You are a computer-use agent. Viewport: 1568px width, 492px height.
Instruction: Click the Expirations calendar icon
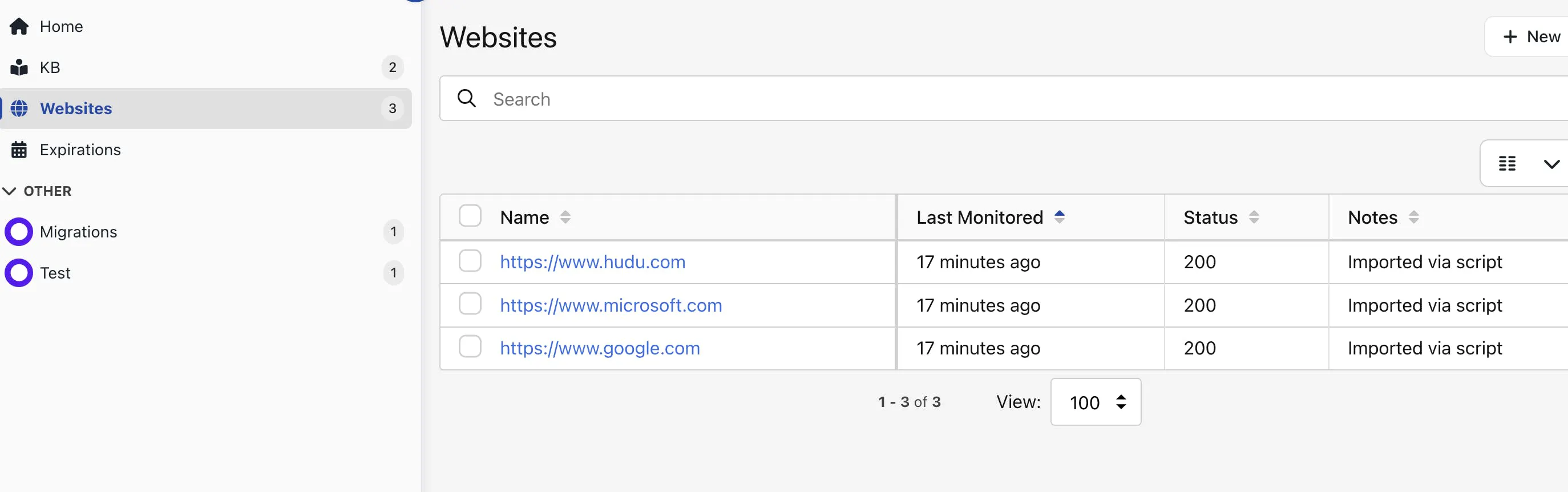19,150
